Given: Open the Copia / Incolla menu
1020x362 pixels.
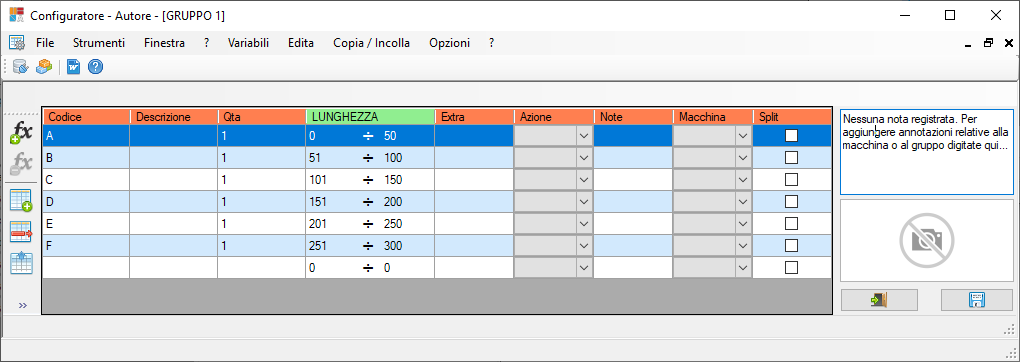Looking at the screenshot, I should [x=371, y=43].
